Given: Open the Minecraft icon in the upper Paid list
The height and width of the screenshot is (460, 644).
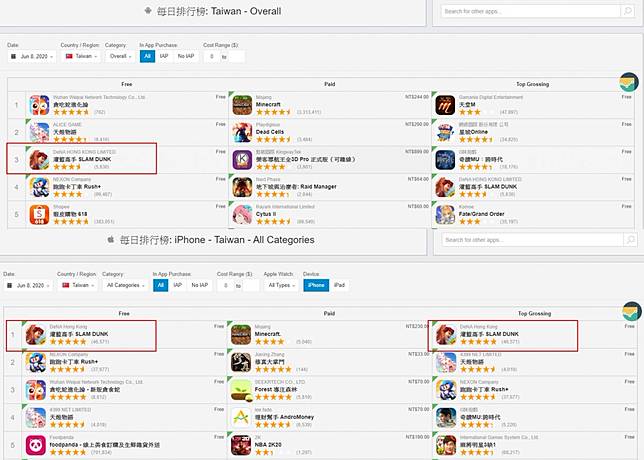Looking at the screenshot, I should tap(241, 106).
